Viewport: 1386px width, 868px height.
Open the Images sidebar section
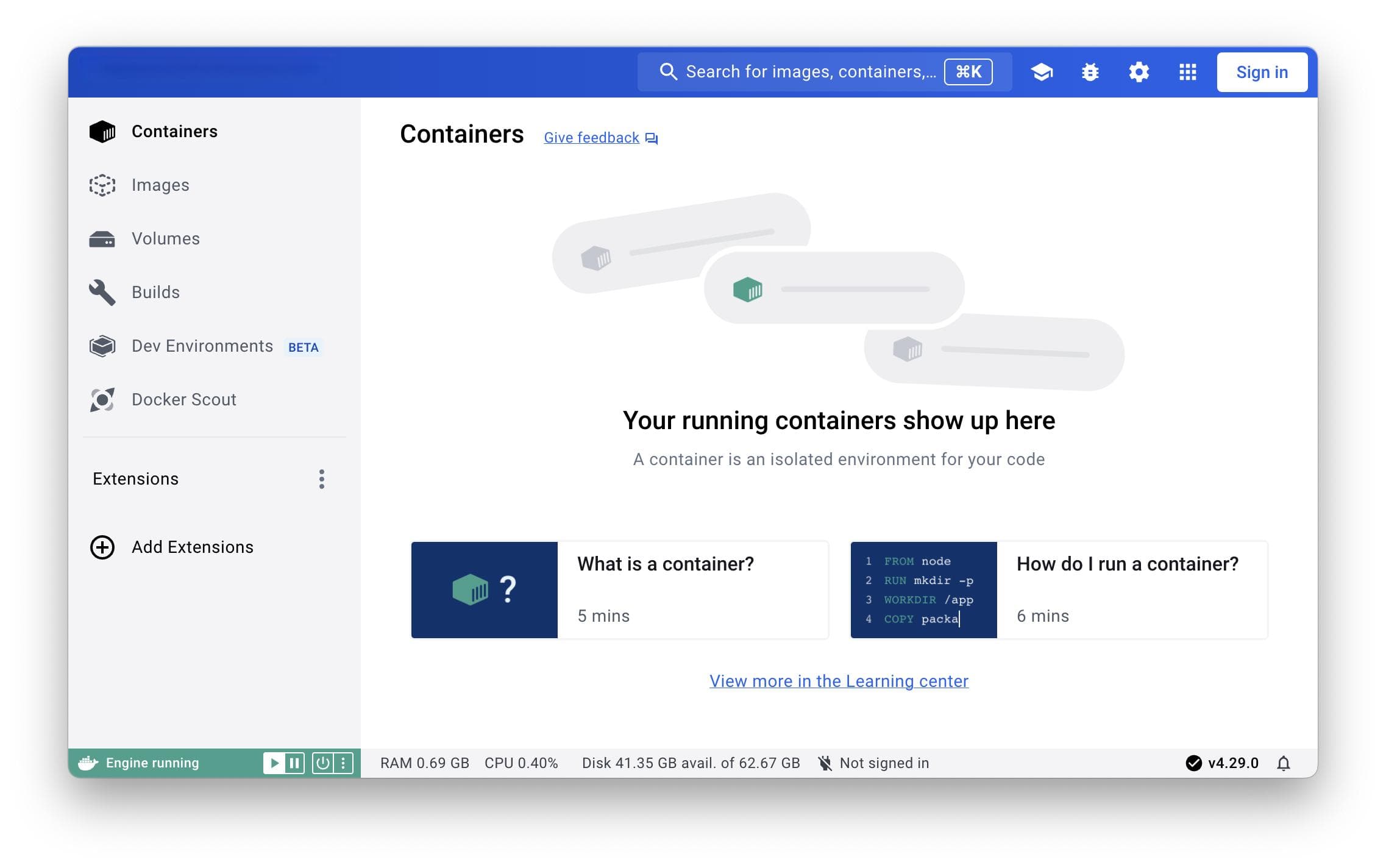coord(214,185)
